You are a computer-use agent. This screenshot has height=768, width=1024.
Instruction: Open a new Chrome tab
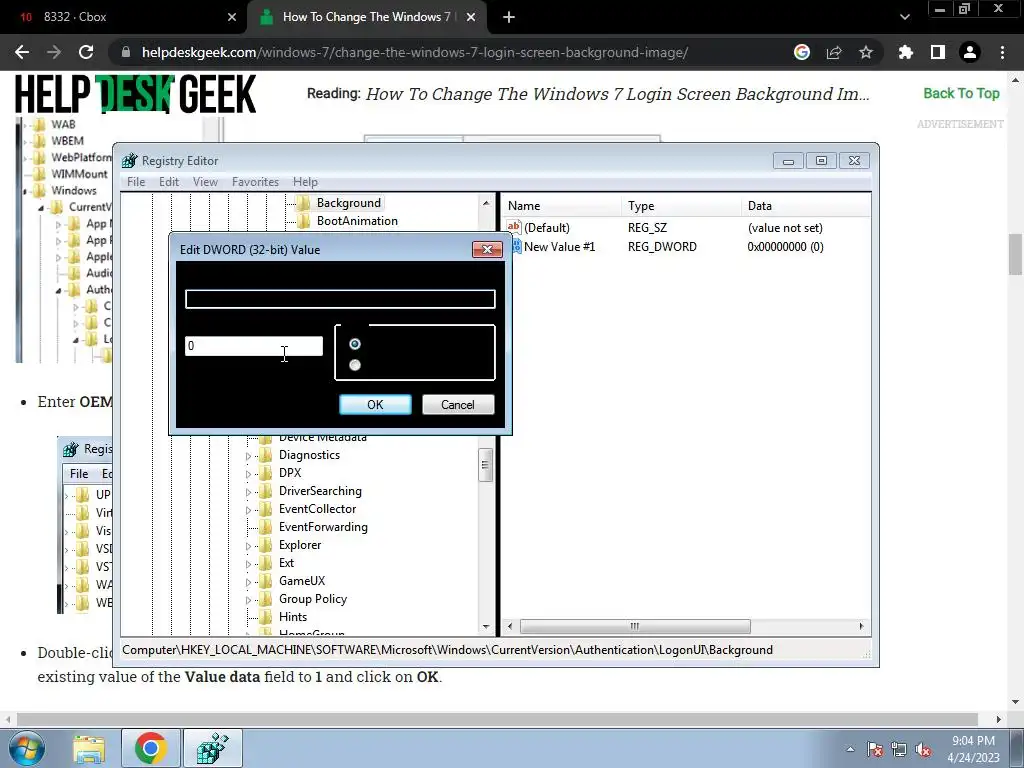click(509, 17)
